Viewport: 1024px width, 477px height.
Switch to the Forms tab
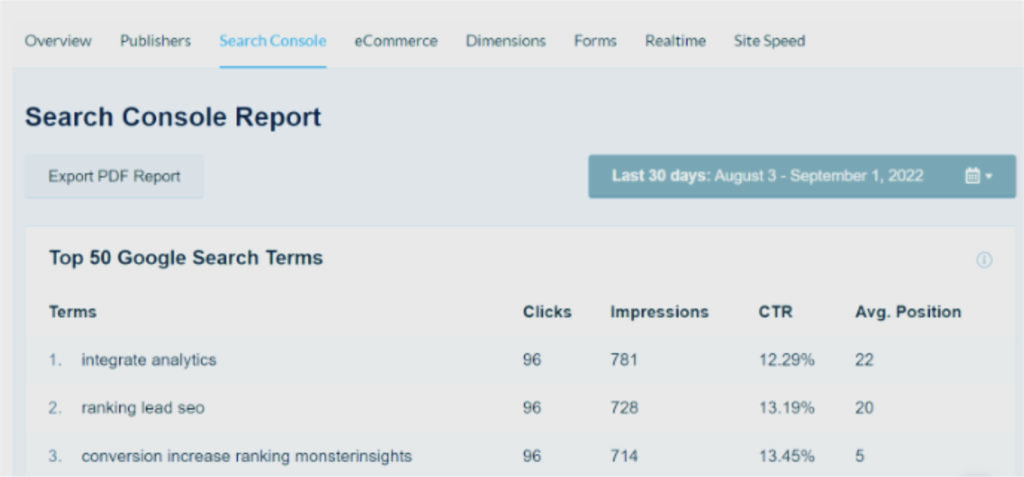595,41
